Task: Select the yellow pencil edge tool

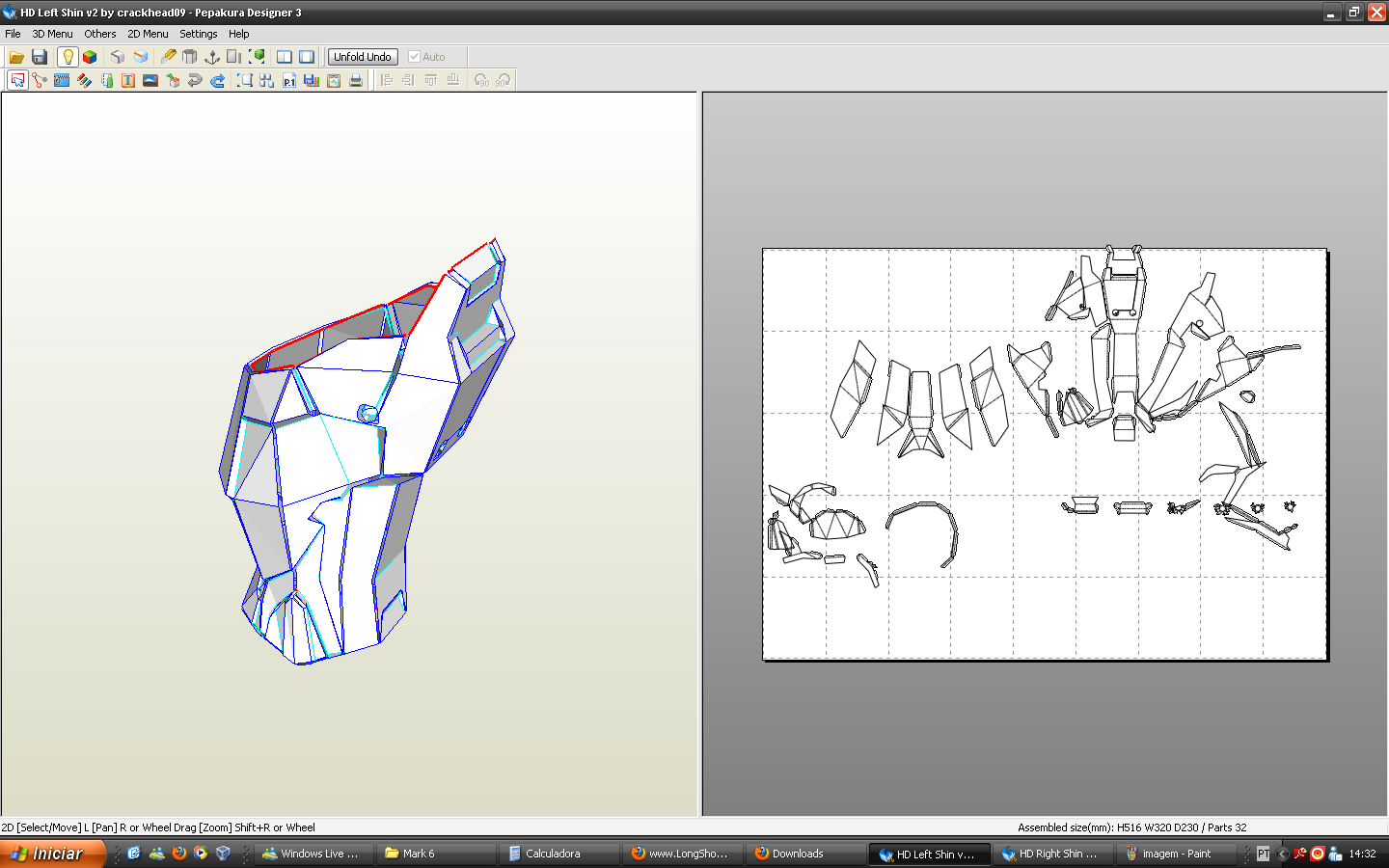Action: [168, 57]
